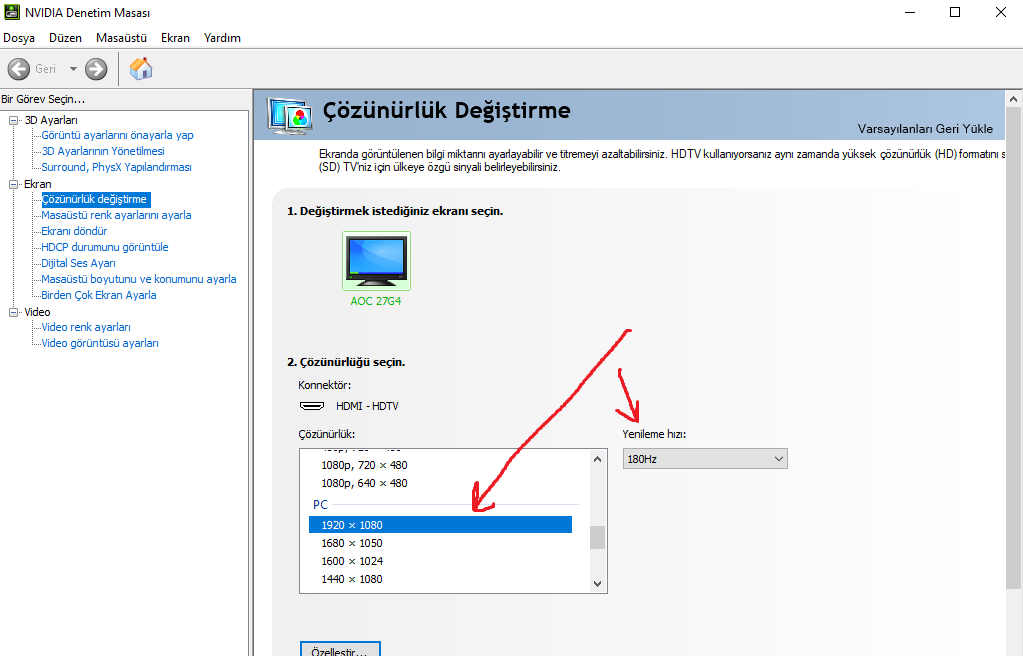Open the Yenileme hızı 180Hz dropdown
Viewport: 1023px width, 656px height.
pos(705,459)
